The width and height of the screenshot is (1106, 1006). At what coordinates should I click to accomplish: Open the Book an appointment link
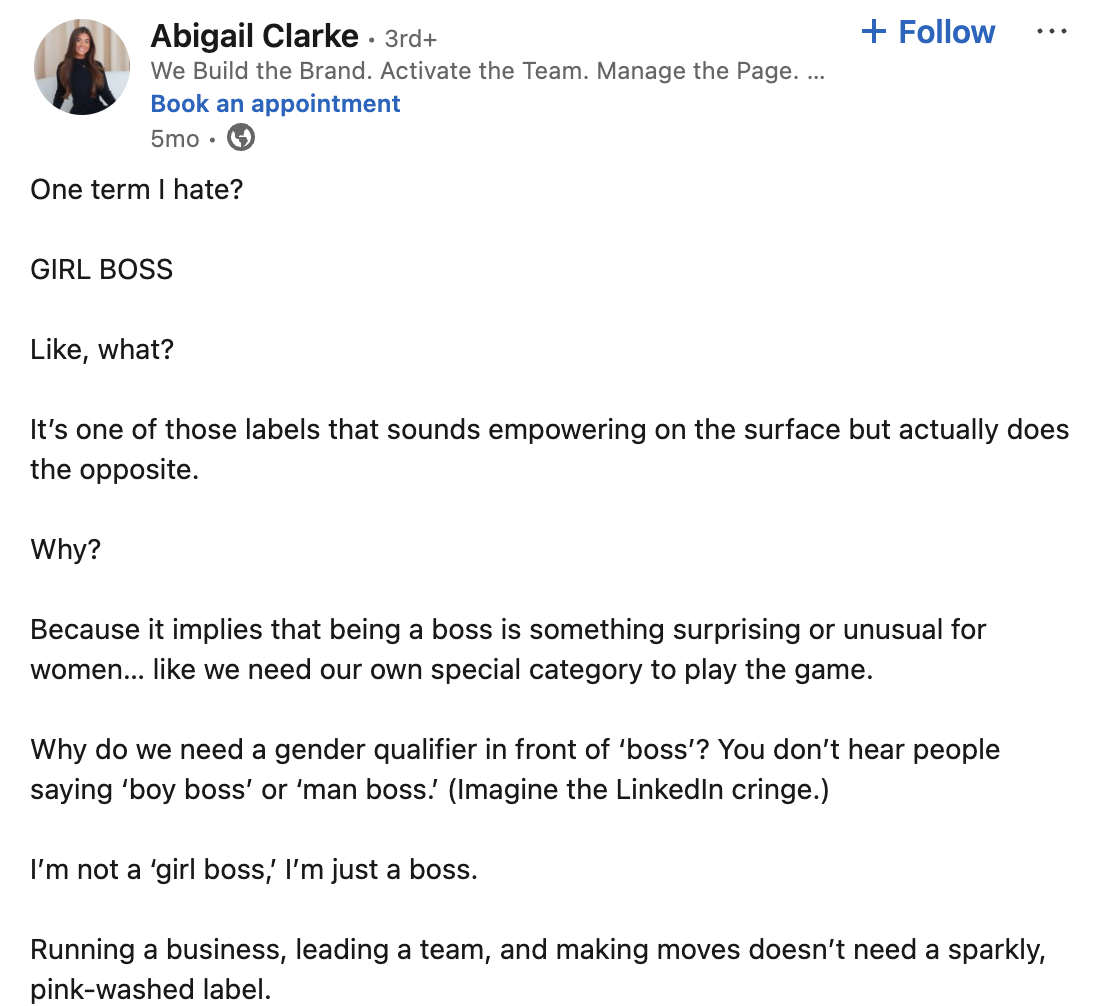pos(275,104)
